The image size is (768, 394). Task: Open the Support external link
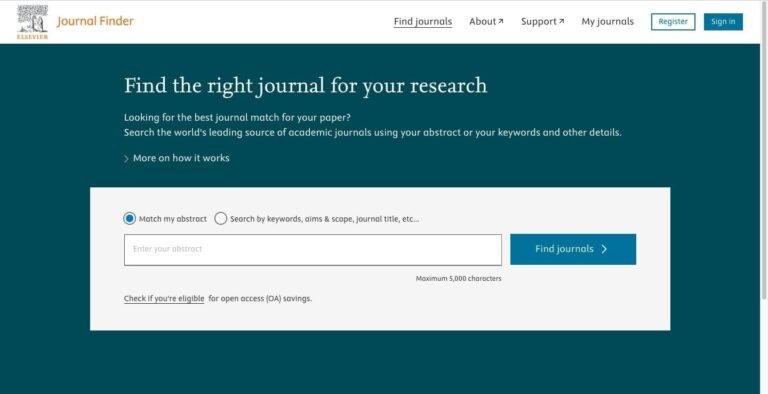point(542,22)
